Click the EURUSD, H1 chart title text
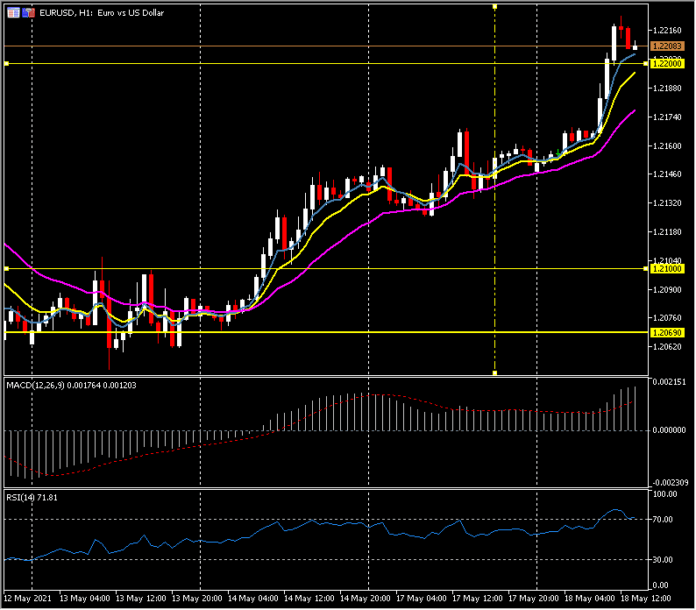This screenshot has height=610, width=696. [102, 13]
